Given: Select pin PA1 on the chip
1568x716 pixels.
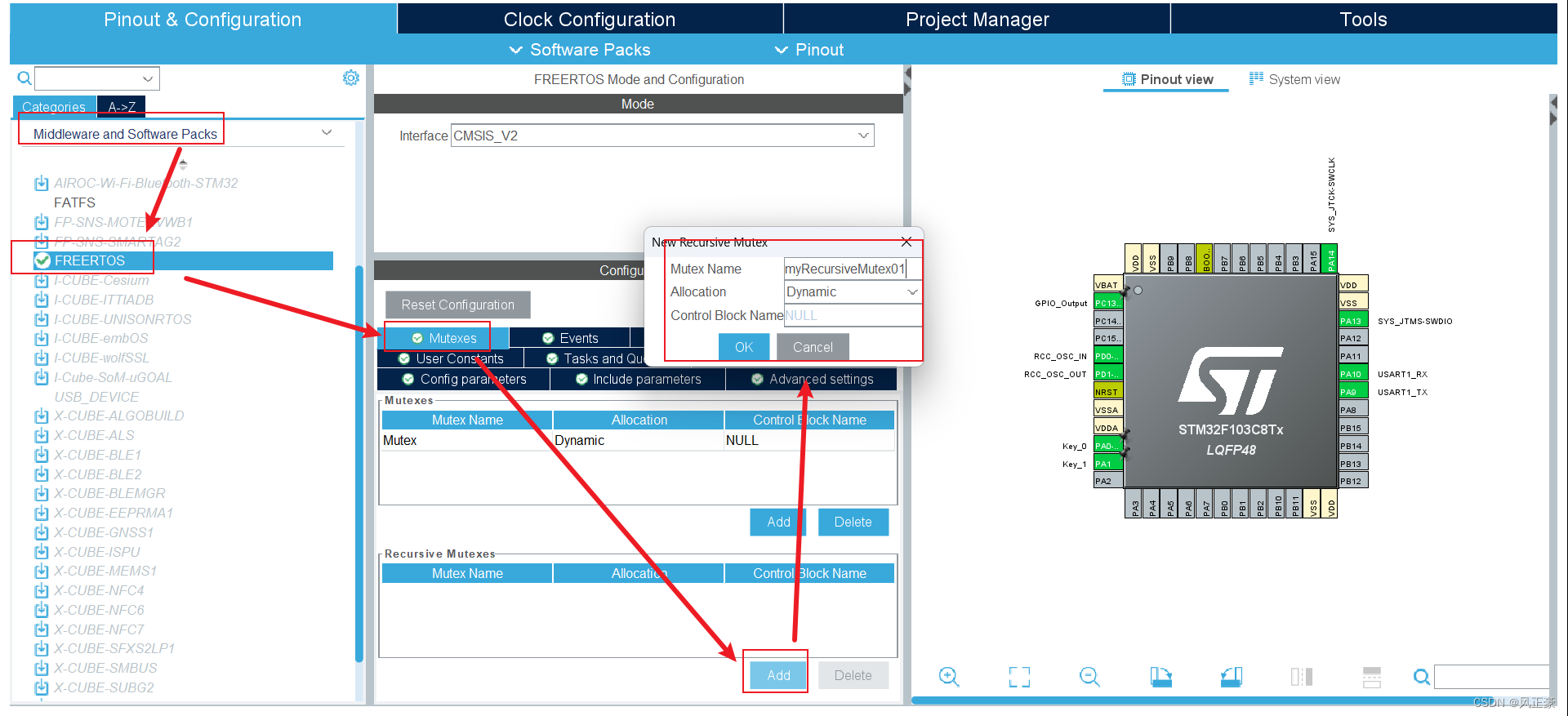Looking at the screenshot, I should click(1108, 464).
